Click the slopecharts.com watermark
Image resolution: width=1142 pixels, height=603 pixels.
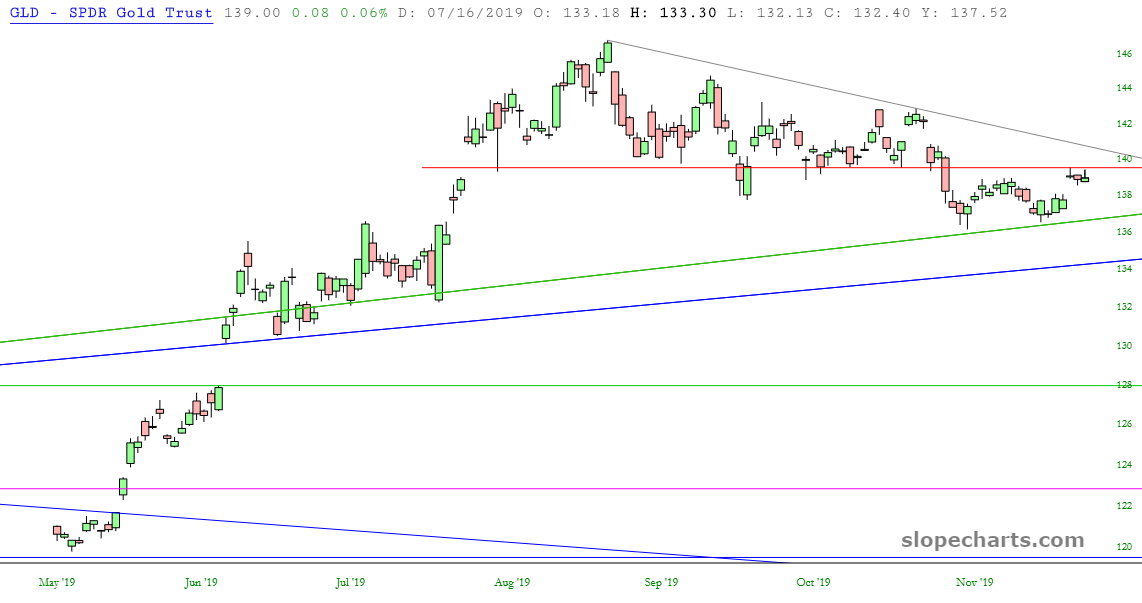click(x=992, y=541)
